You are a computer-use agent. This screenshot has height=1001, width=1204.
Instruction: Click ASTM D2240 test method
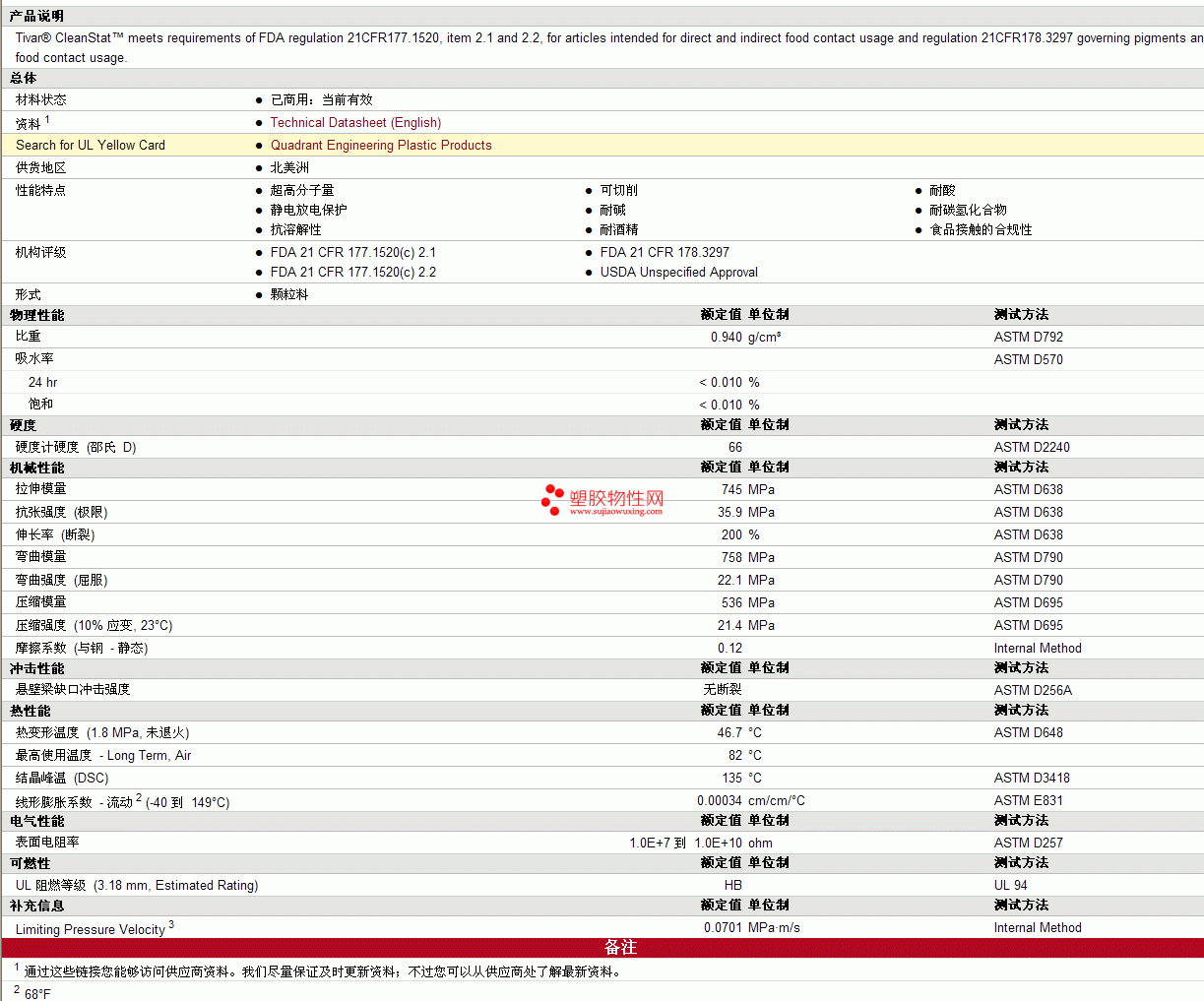pos(1032,447)
